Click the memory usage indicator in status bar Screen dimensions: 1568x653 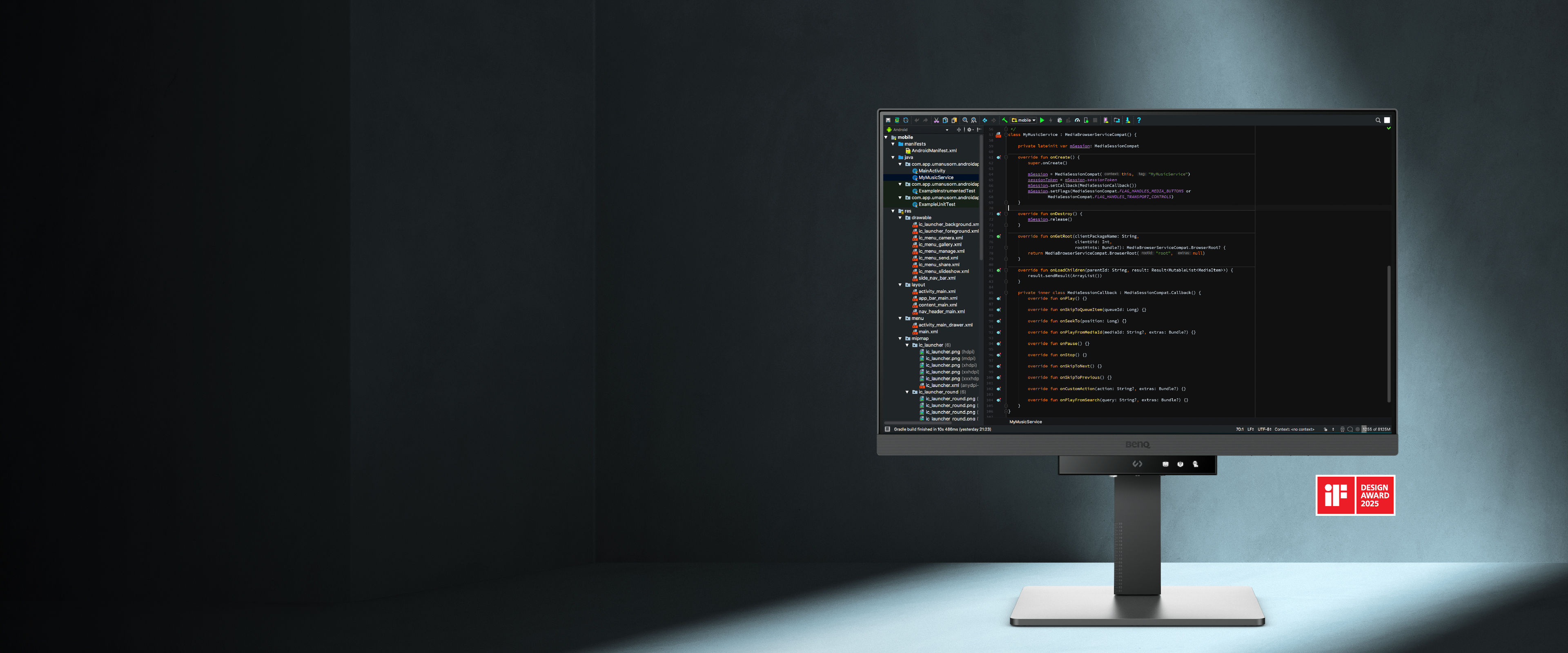point(1376,429)
